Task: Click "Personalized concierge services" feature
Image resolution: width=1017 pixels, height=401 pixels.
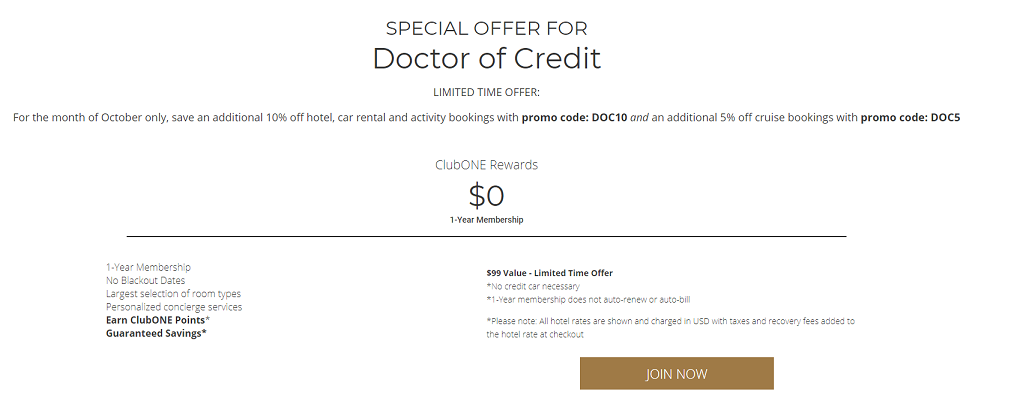Action: click(174, 307)
